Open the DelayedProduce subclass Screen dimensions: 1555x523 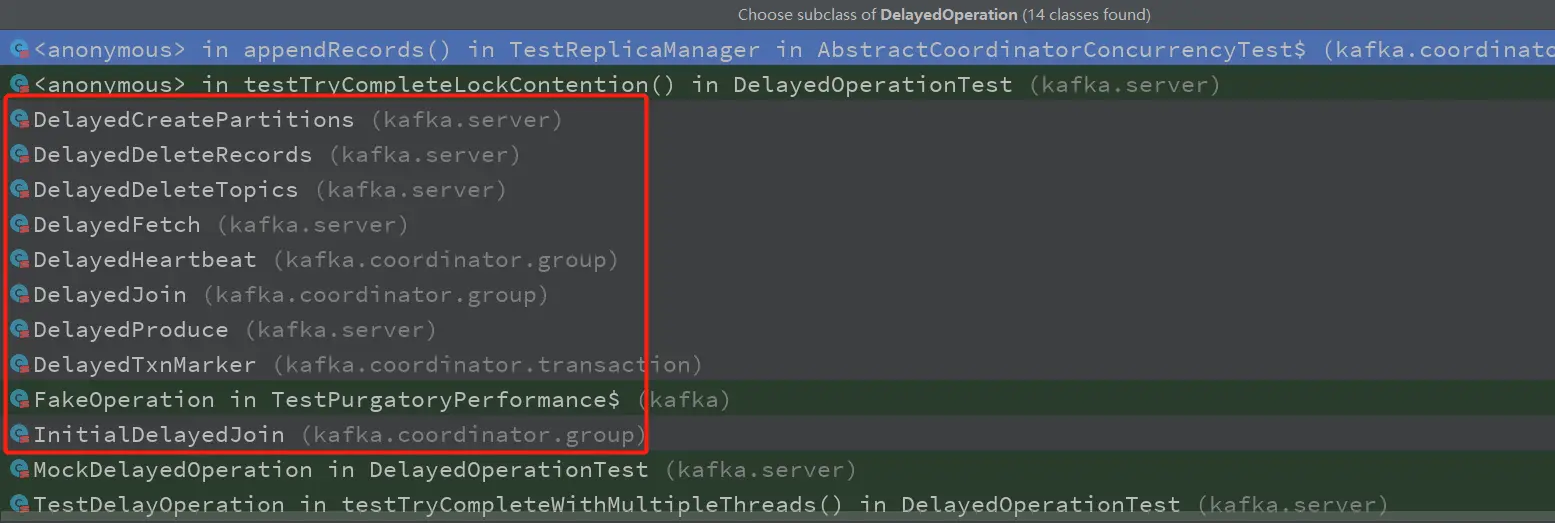point(131,330)
